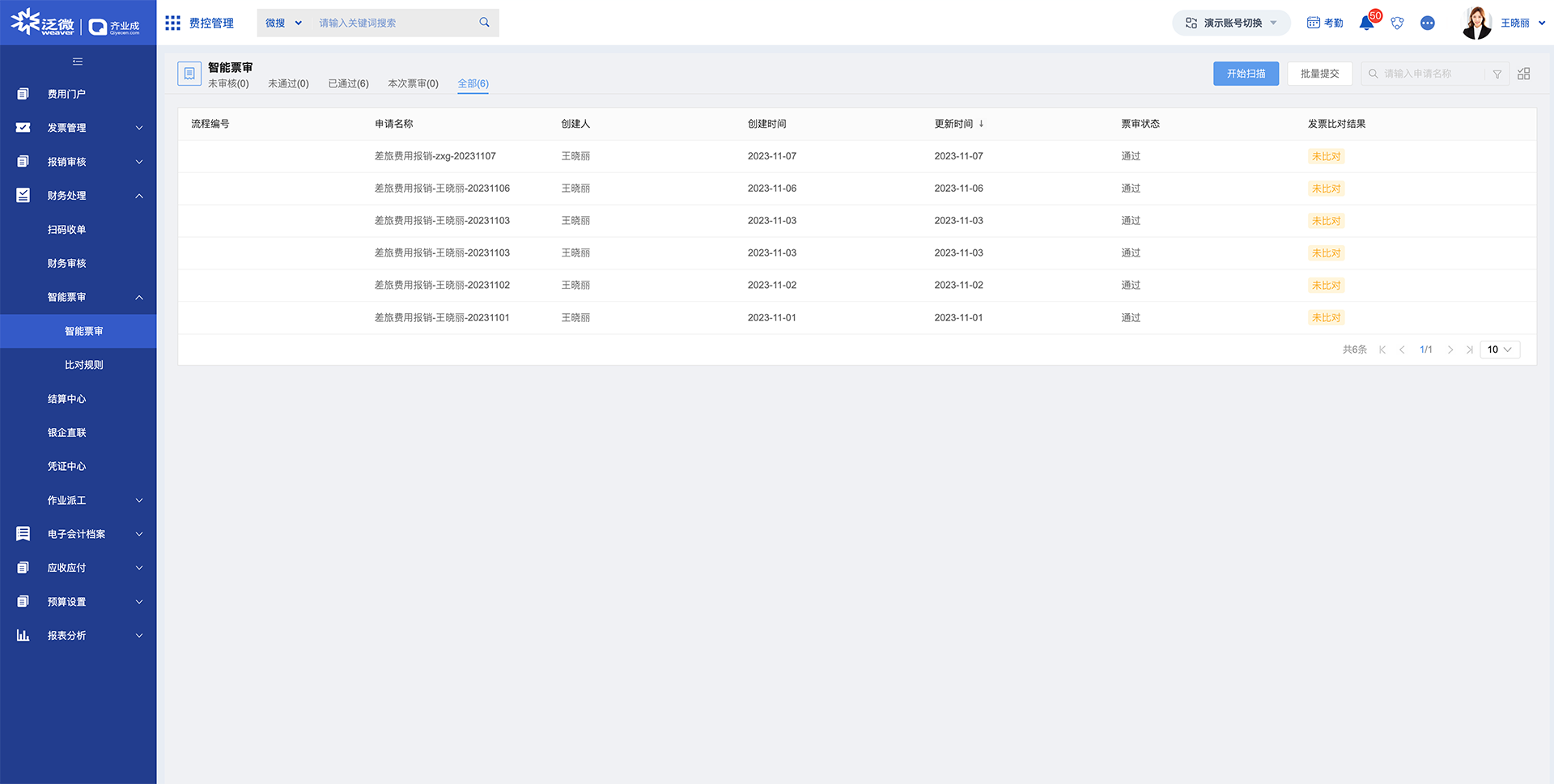Open the 演示账号切换 dropdown
This screenshot has height=784, width=1554.
point(1231,23)
